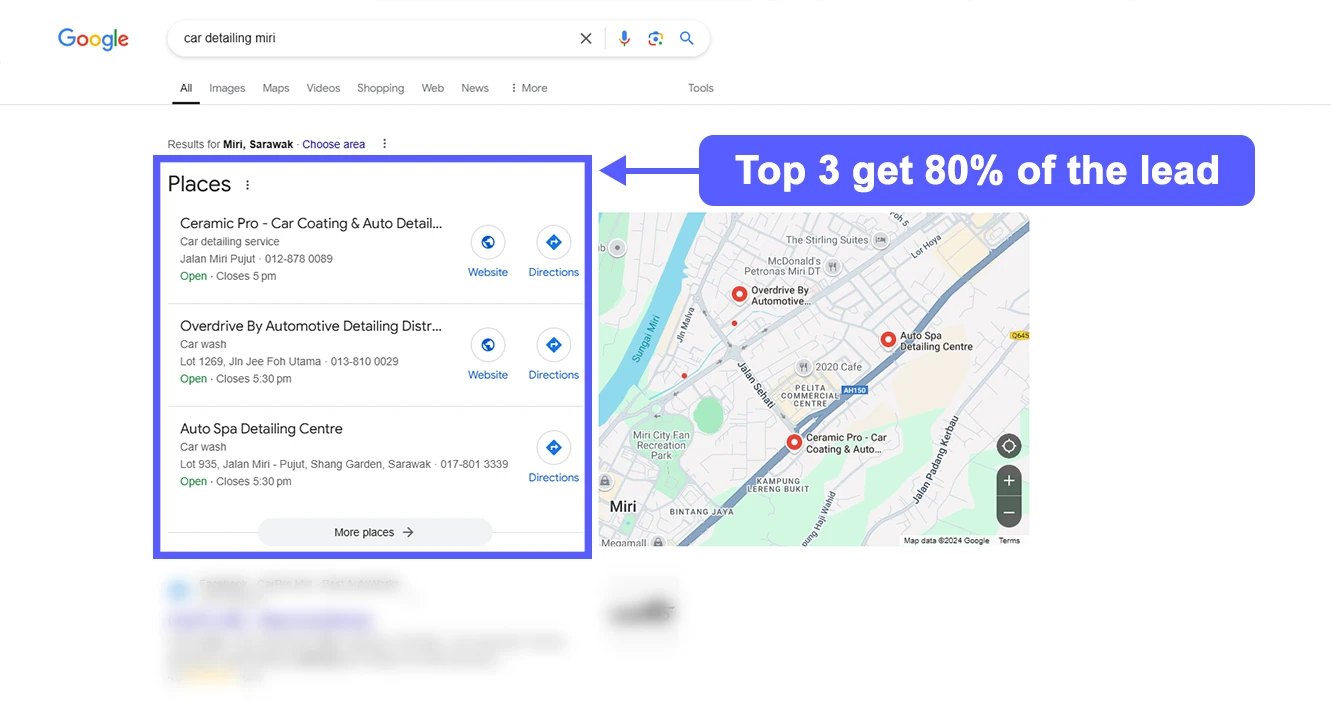Open the three-dot menu next to Choose area
Screen dimensions: 1331x704
point(384,143)
